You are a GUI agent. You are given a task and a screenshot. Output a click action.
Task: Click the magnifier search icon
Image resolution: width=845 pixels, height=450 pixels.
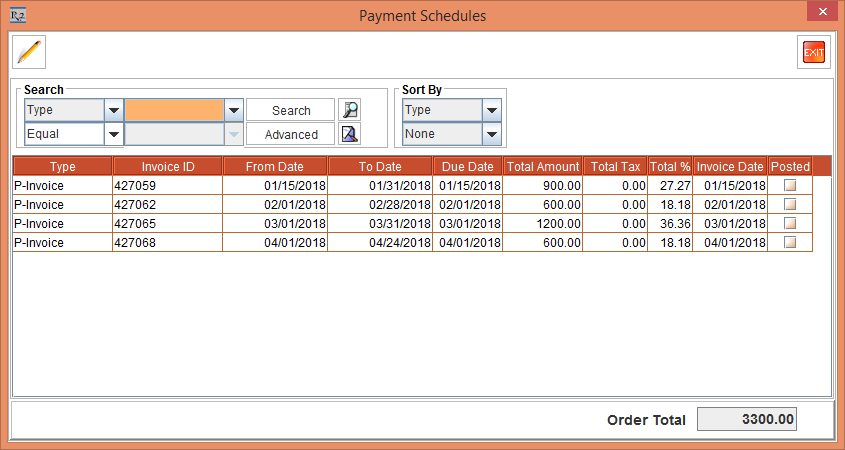349,110
